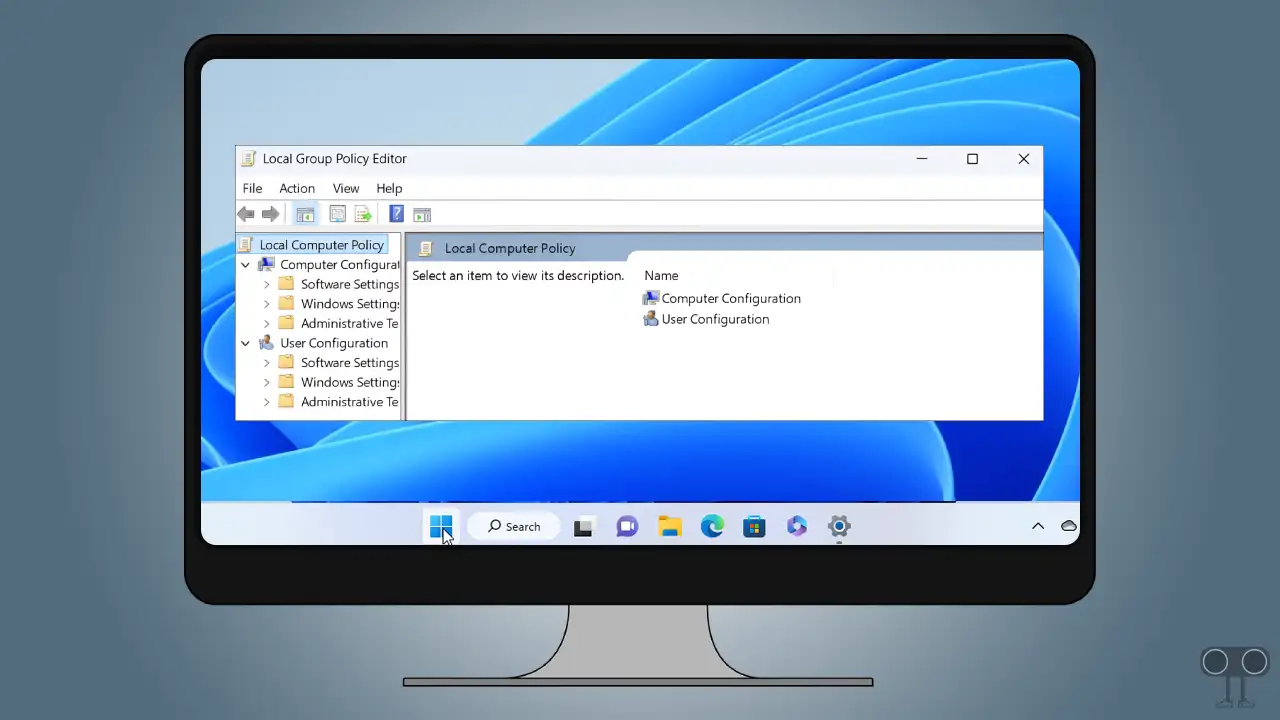Expand Windows Settings under Computer Configuration

pyautogui.click(x=266, y=304)
